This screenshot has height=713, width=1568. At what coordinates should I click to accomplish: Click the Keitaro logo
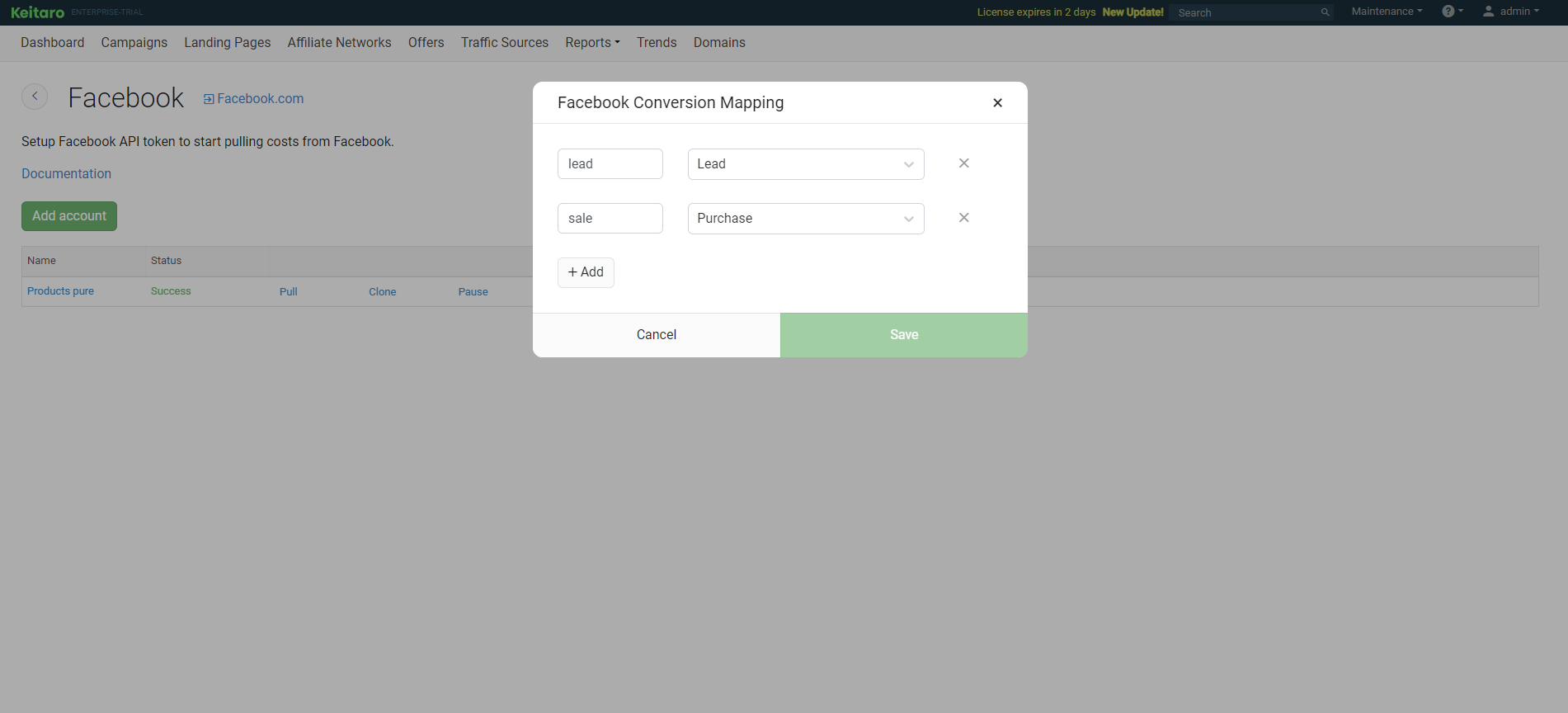pyautogui.click(x=38, y=12)
